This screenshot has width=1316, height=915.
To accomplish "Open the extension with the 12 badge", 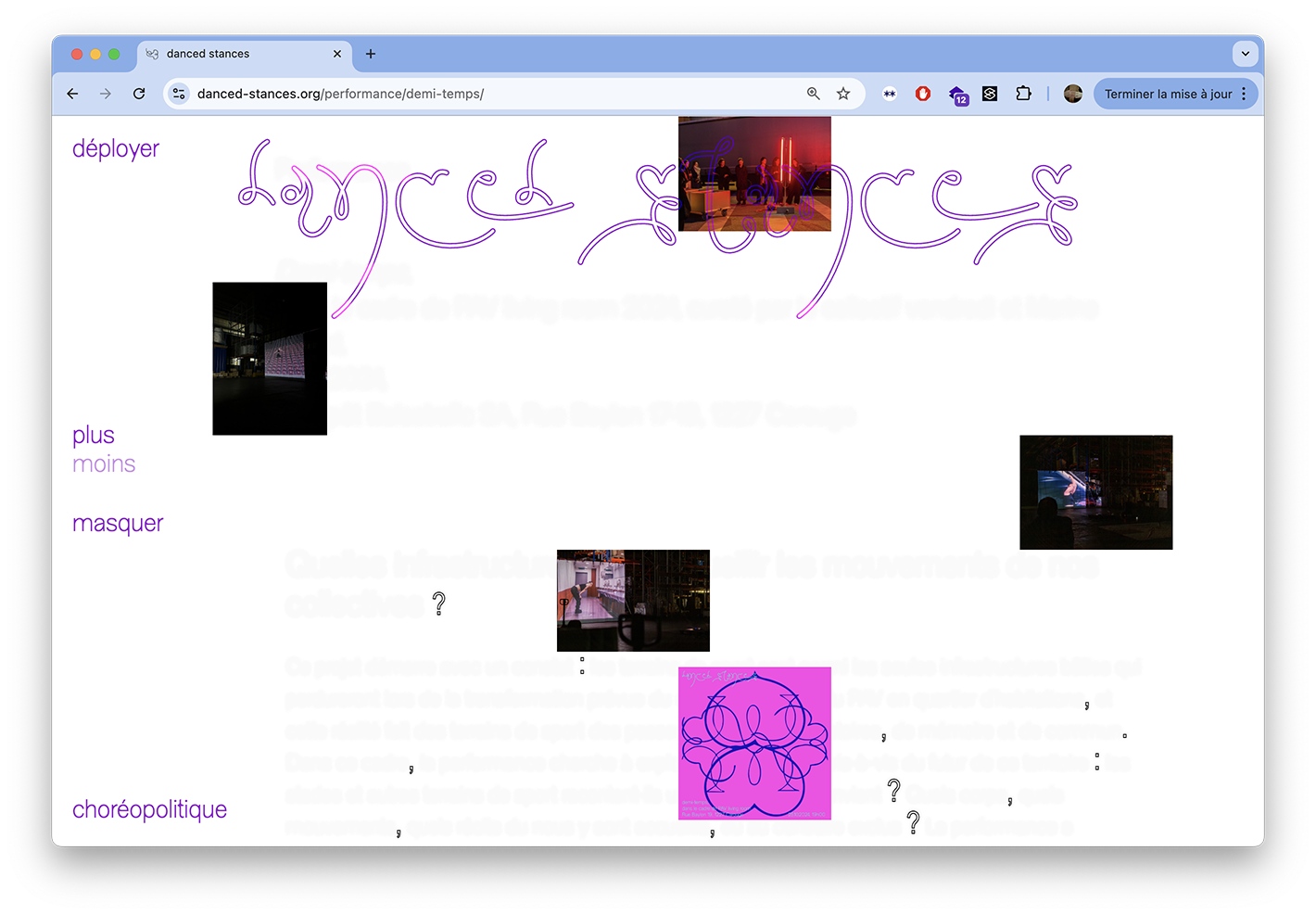I will pyautogui.click(x=957, y=95).
